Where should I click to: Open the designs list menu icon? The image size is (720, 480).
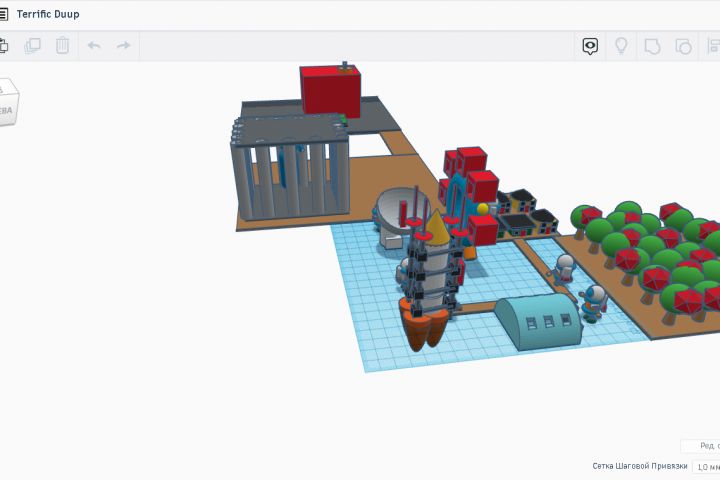point(3,14)
